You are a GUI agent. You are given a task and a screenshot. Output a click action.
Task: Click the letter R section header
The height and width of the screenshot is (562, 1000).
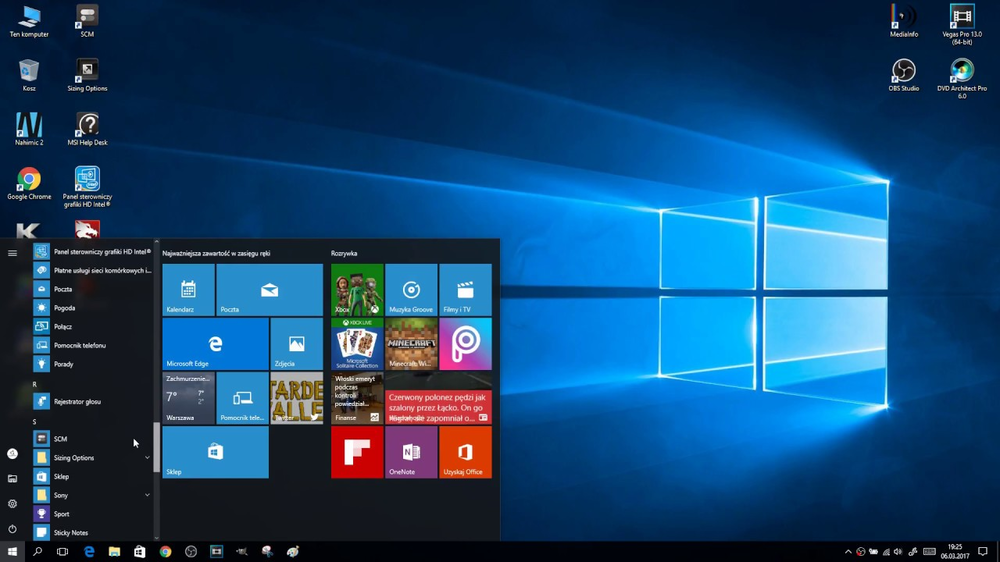35,384
